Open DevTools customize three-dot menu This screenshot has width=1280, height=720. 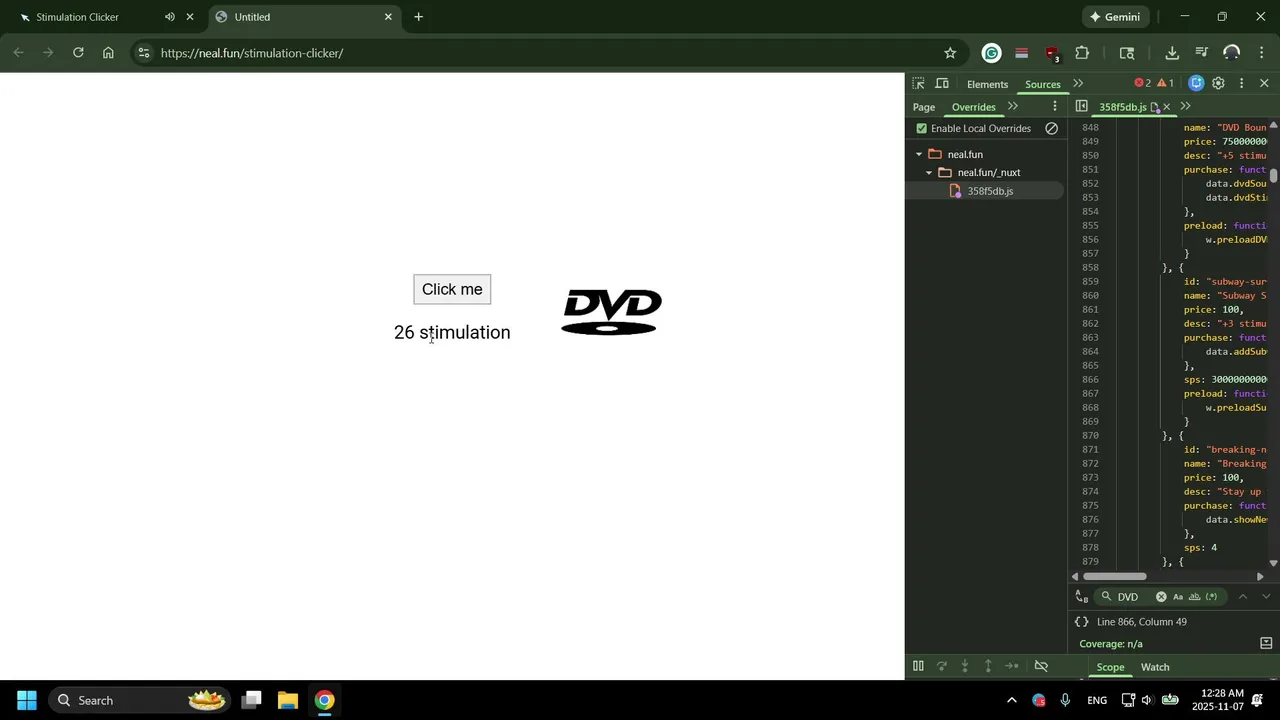click(1241, 84)
